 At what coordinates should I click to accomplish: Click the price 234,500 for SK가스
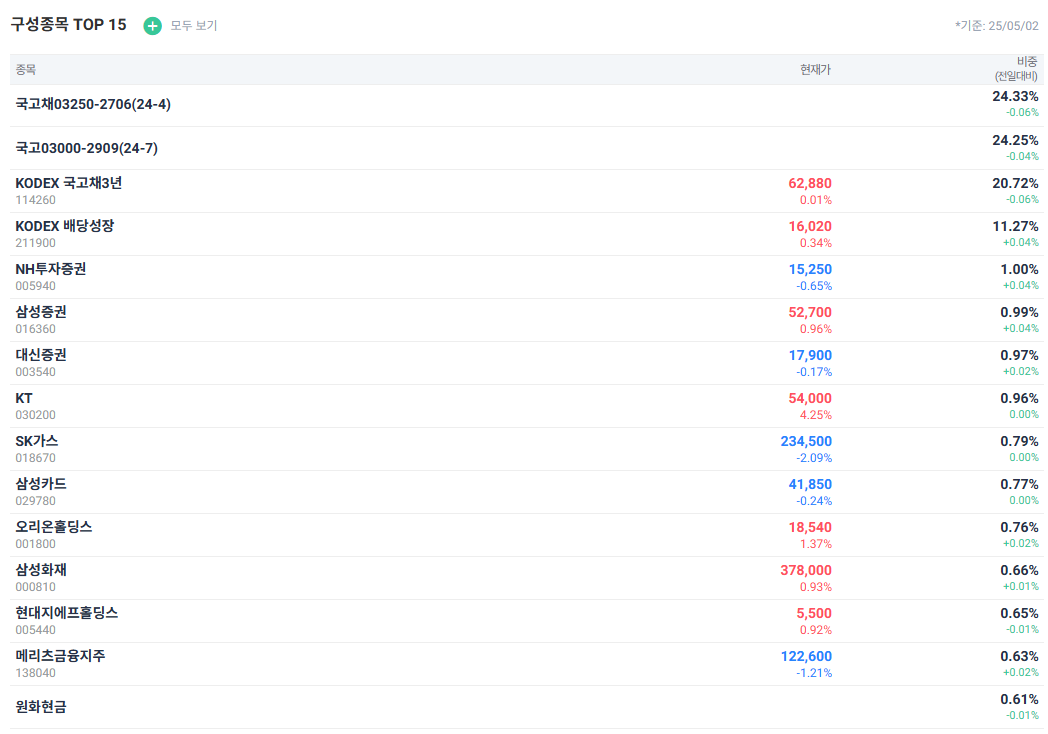(x=806, y=441)
